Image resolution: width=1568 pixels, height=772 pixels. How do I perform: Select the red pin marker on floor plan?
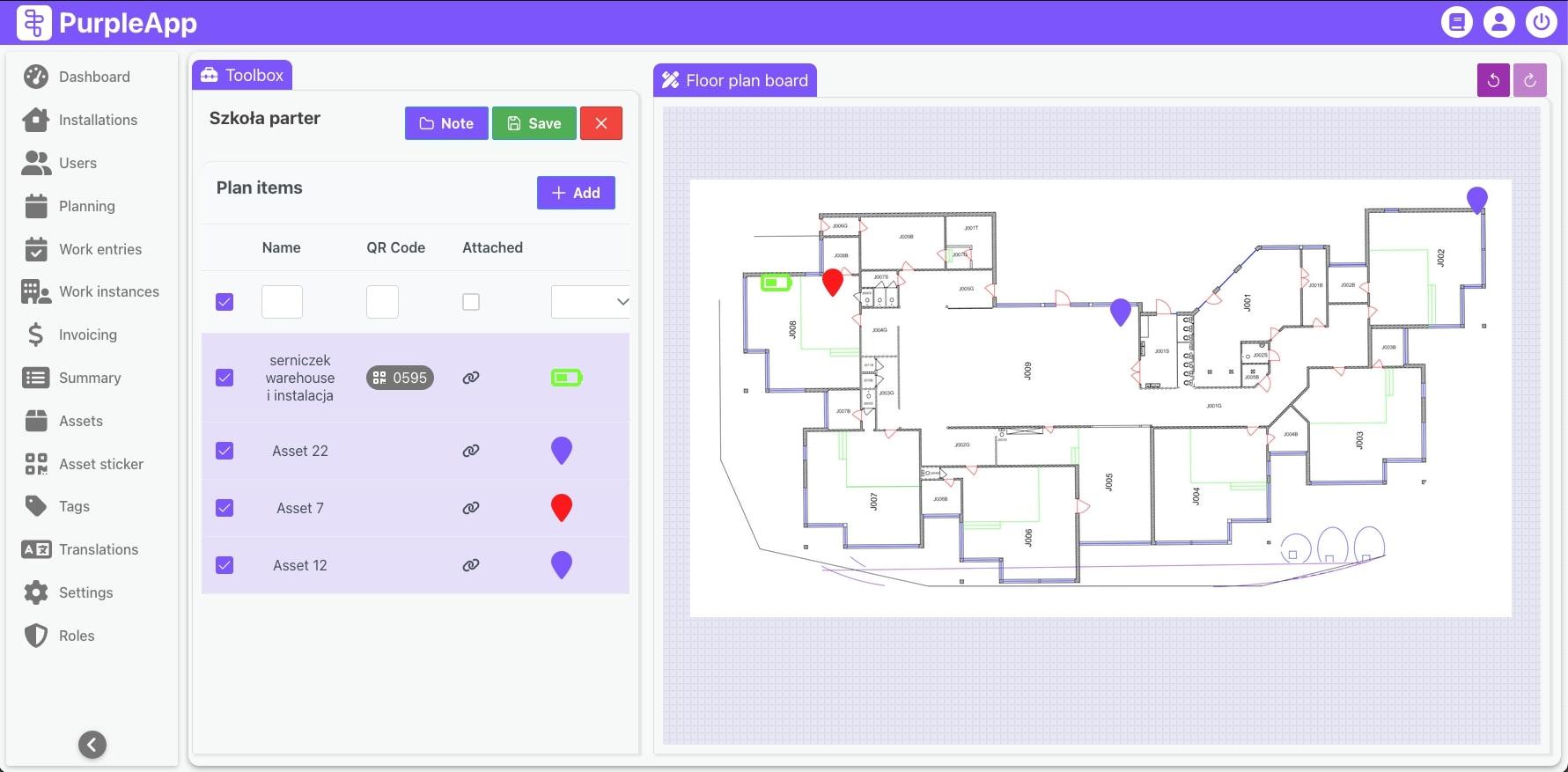pos(832,282)
